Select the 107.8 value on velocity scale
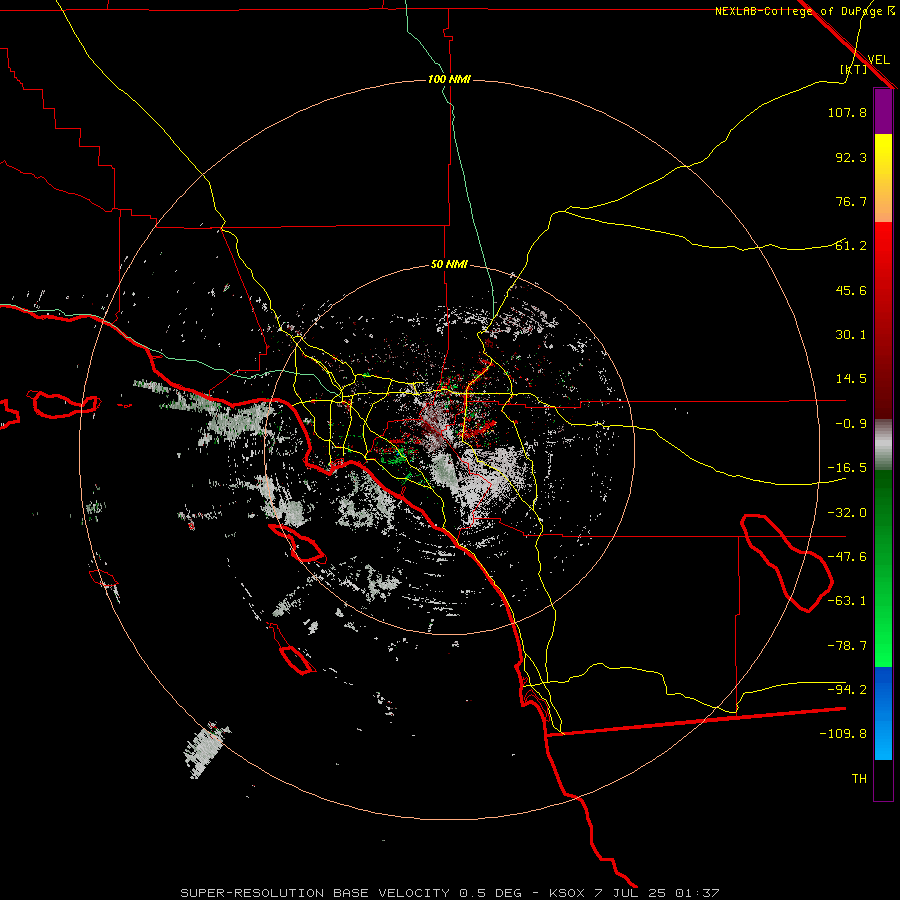This screenshot has height=900, width=900. [x=847, y=112]
